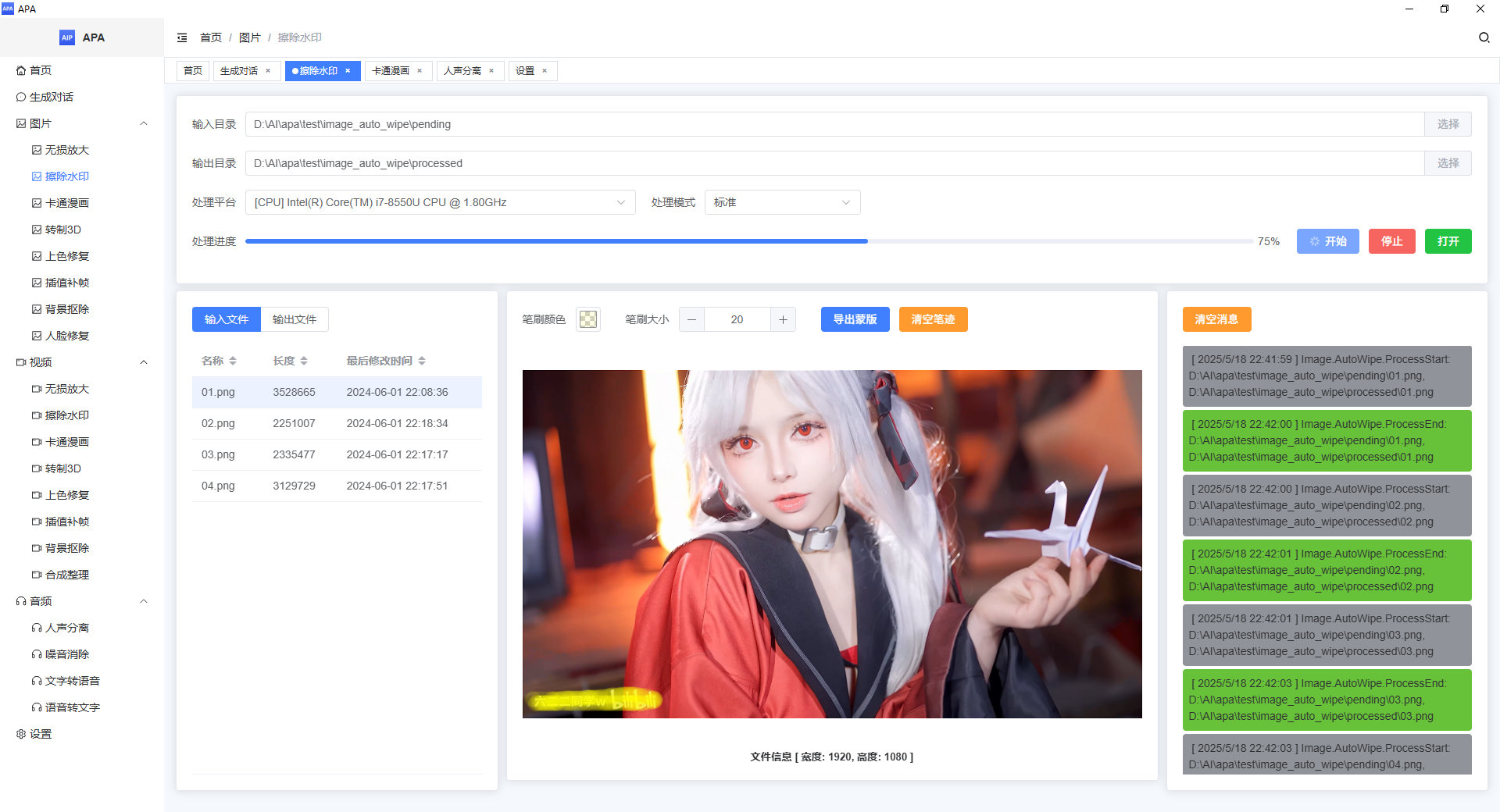Clear log with 清空消息
Screen dimensions: 1500x812
pyautogui.click(x=1217, y=319)
